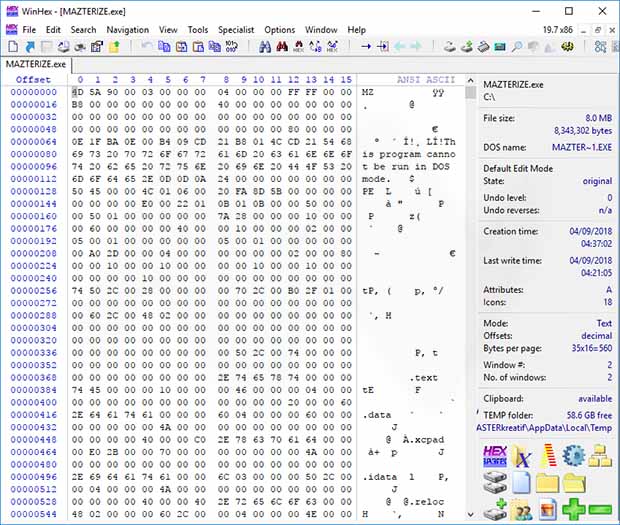
Task: Select the MAZTERIZE.exe document tab
Action: click(x=36, y=64)
